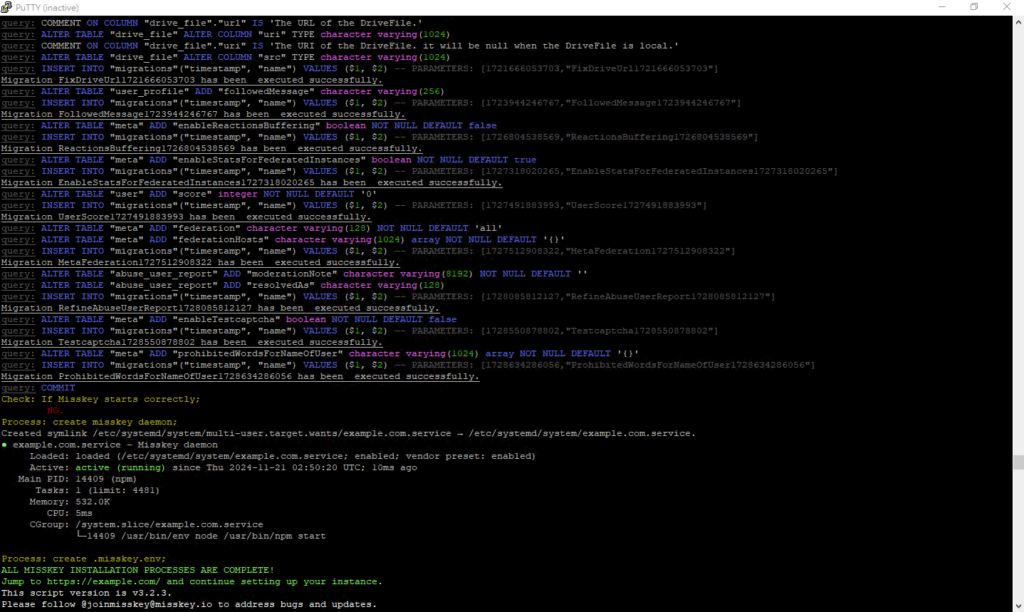Click the ADD "federationHosts" query line

(x=283, y=240)
